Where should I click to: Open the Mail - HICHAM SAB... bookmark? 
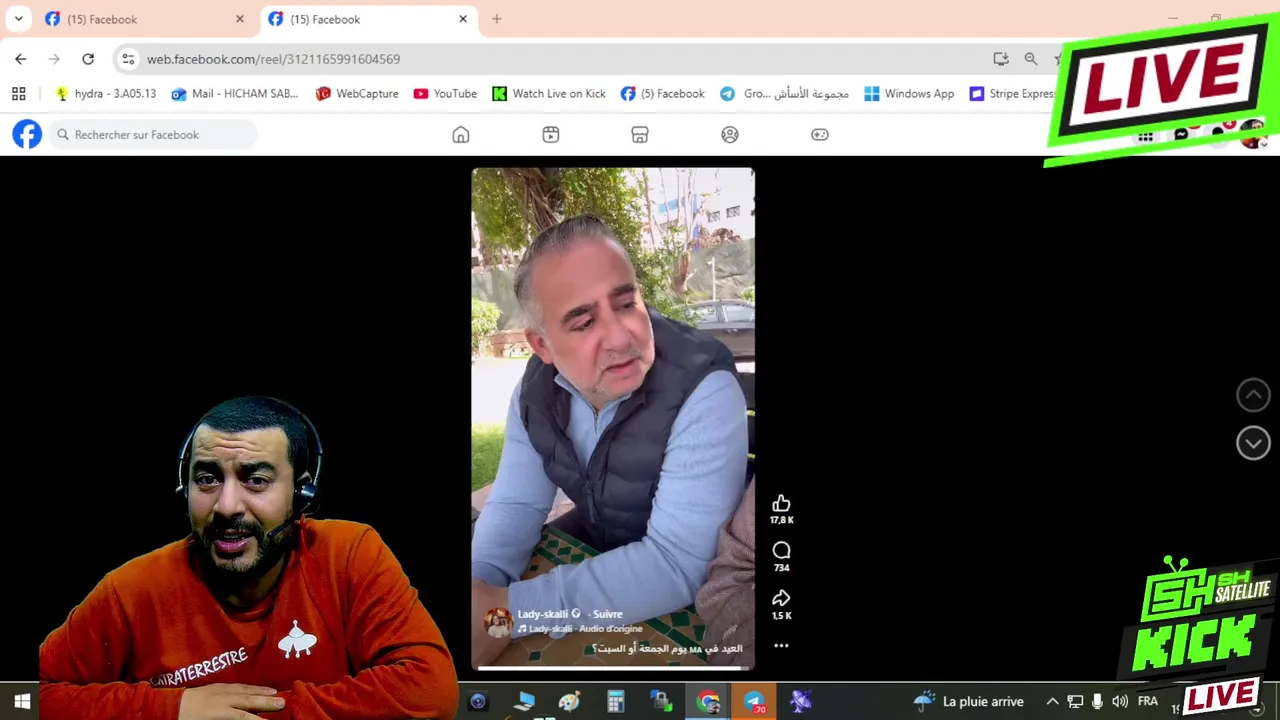(235, 94)
